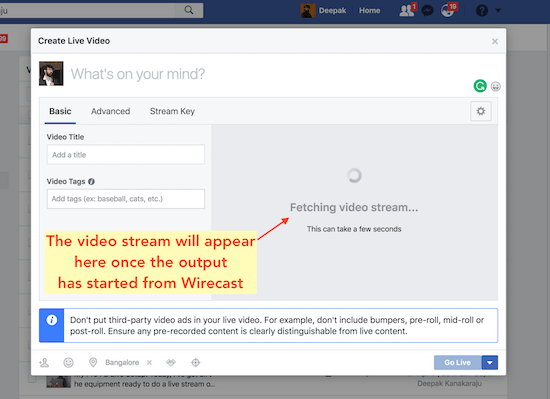Viewport: 550px width, 399px height.
Task: Go to Home in Facebook top bar
Action: [369, 11]
